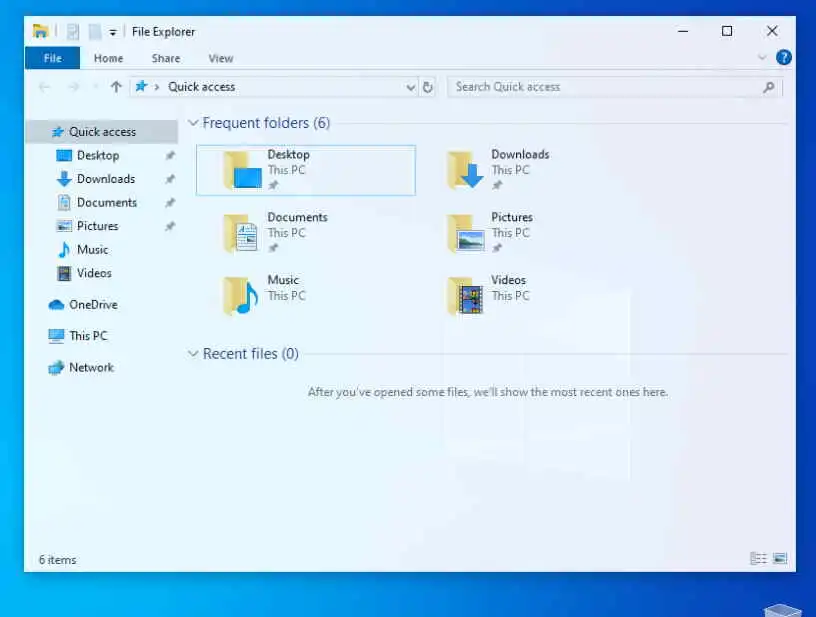Click Quick access text in address bar
Image resolution: width=816 pixels, height=617 pixels.
201,87
